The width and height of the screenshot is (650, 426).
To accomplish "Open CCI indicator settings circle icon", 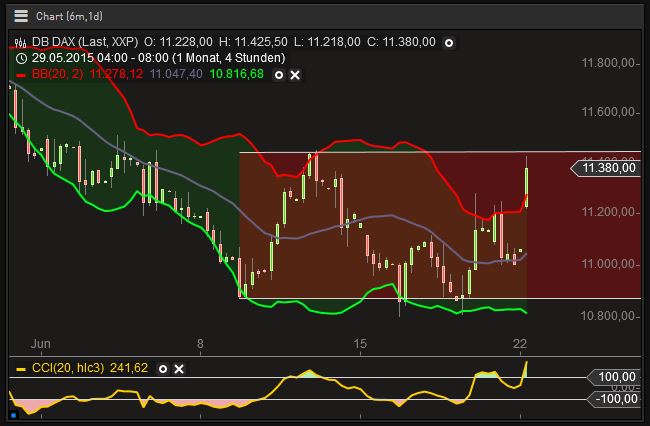I will [163, 369].
